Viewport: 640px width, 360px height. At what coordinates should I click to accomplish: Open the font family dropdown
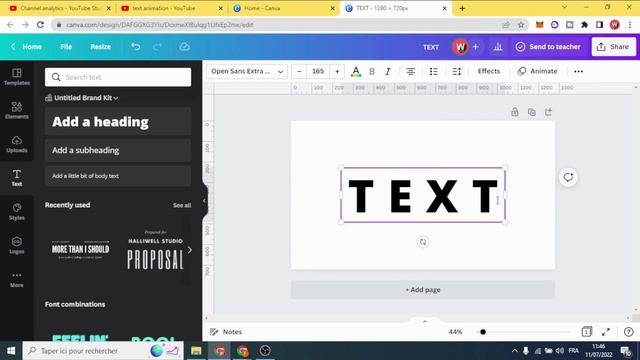coord(247,71)
